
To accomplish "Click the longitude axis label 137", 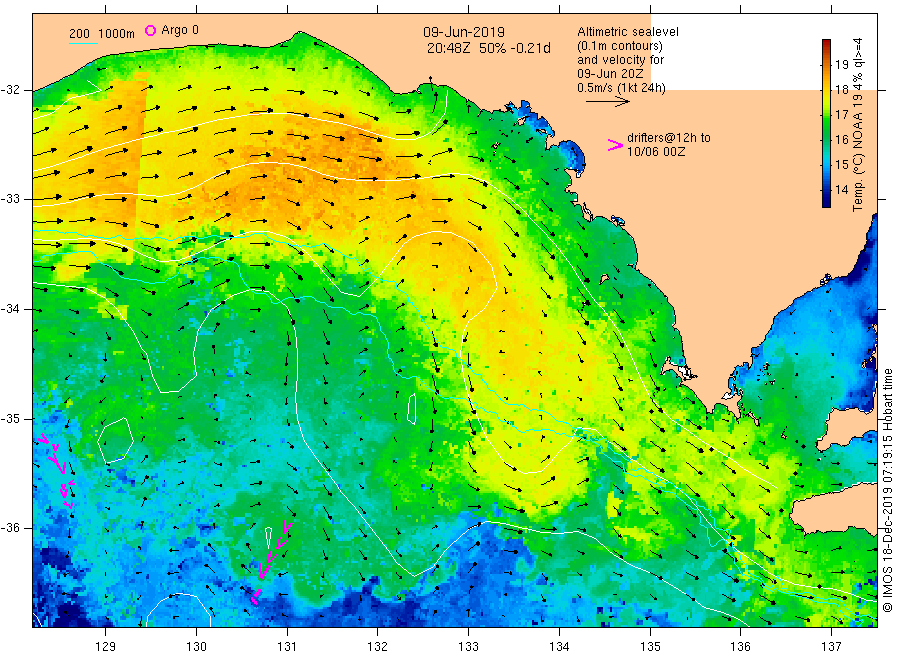I will click(831, 647).
